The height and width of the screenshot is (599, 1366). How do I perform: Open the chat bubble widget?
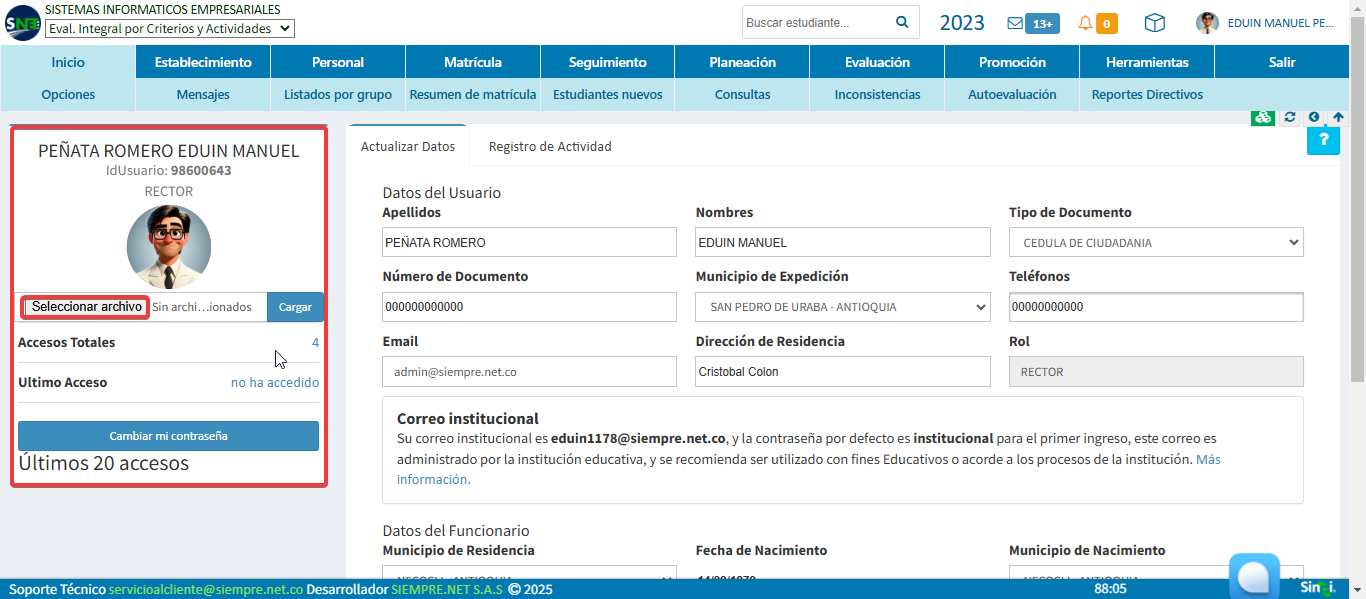pos(1254,577)
